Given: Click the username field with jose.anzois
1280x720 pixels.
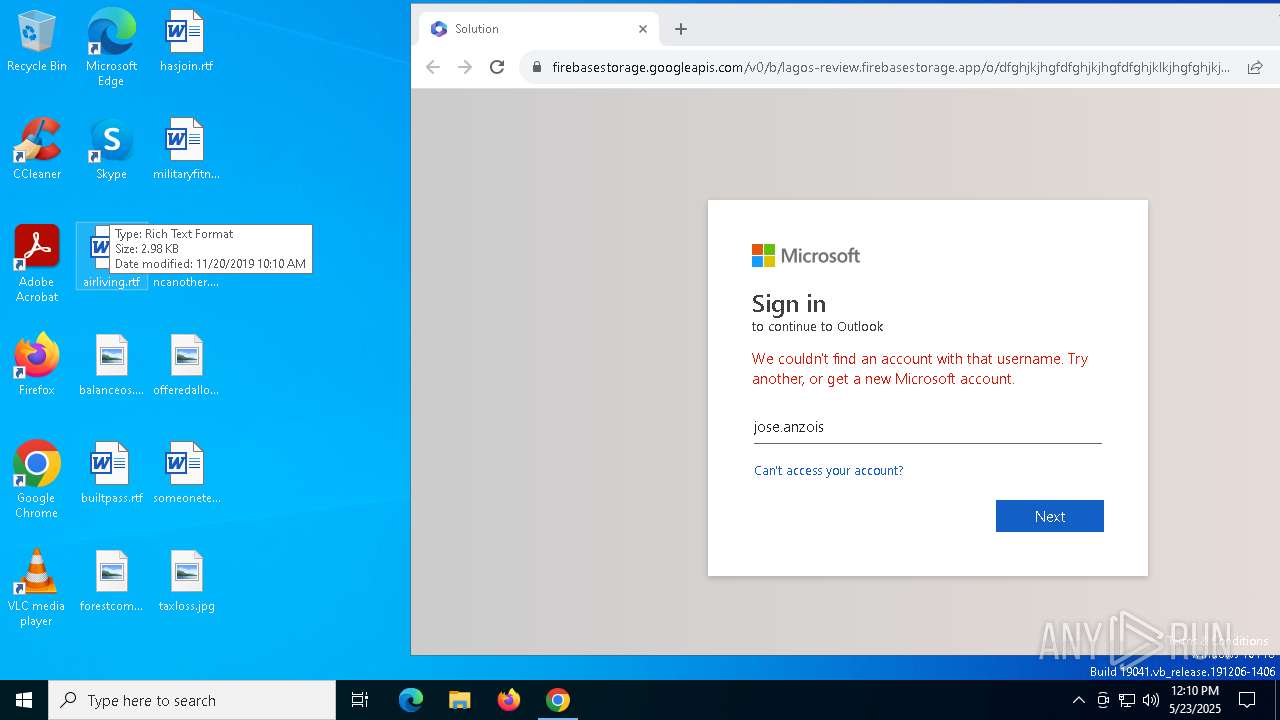Looking at the screenshot, I should coord(927,427).
